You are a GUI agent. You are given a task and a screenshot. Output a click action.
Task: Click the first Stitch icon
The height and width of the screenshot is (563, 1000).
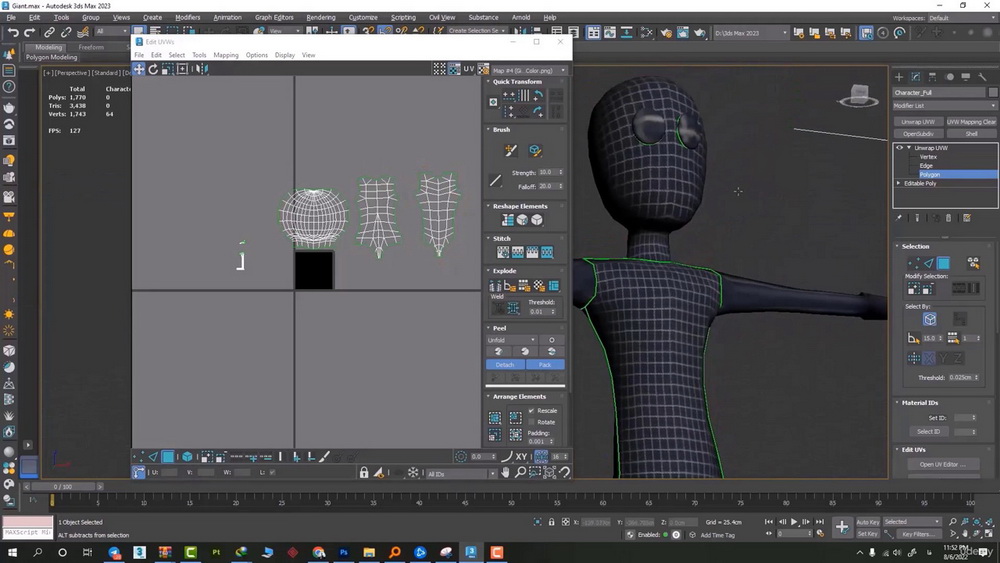503,252
